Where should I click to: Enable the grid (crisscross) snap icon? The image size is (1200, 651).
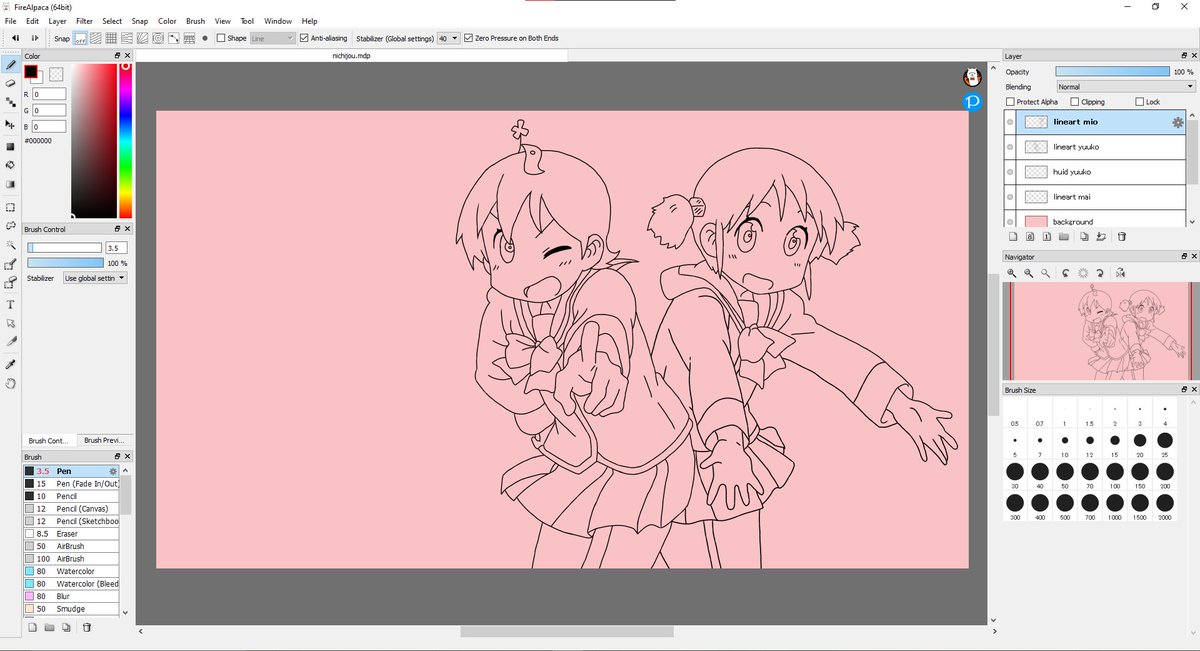pyautogui.click(x=112, y=38)
